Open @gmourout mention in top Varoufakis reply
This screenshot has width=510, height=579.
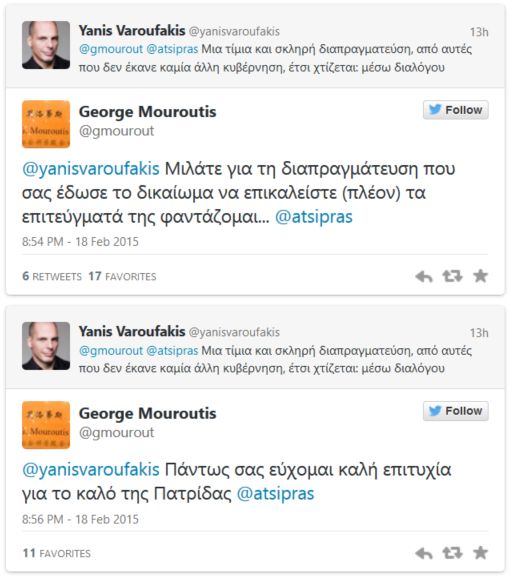tap(111, 49)
